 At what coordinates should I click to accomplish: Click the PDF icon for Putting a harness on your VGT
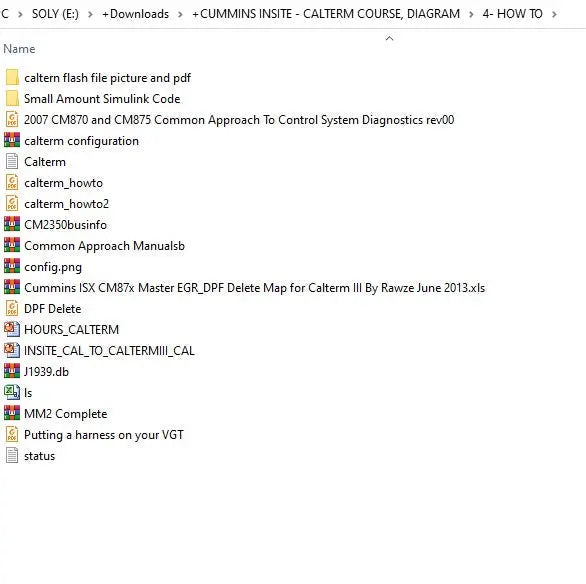[12, 435]
